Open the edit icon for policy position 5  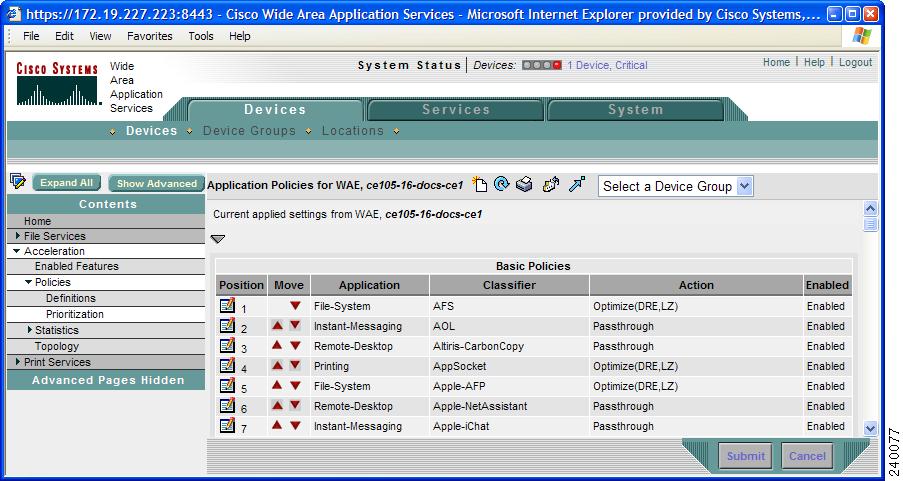click(x=227, y=385)
